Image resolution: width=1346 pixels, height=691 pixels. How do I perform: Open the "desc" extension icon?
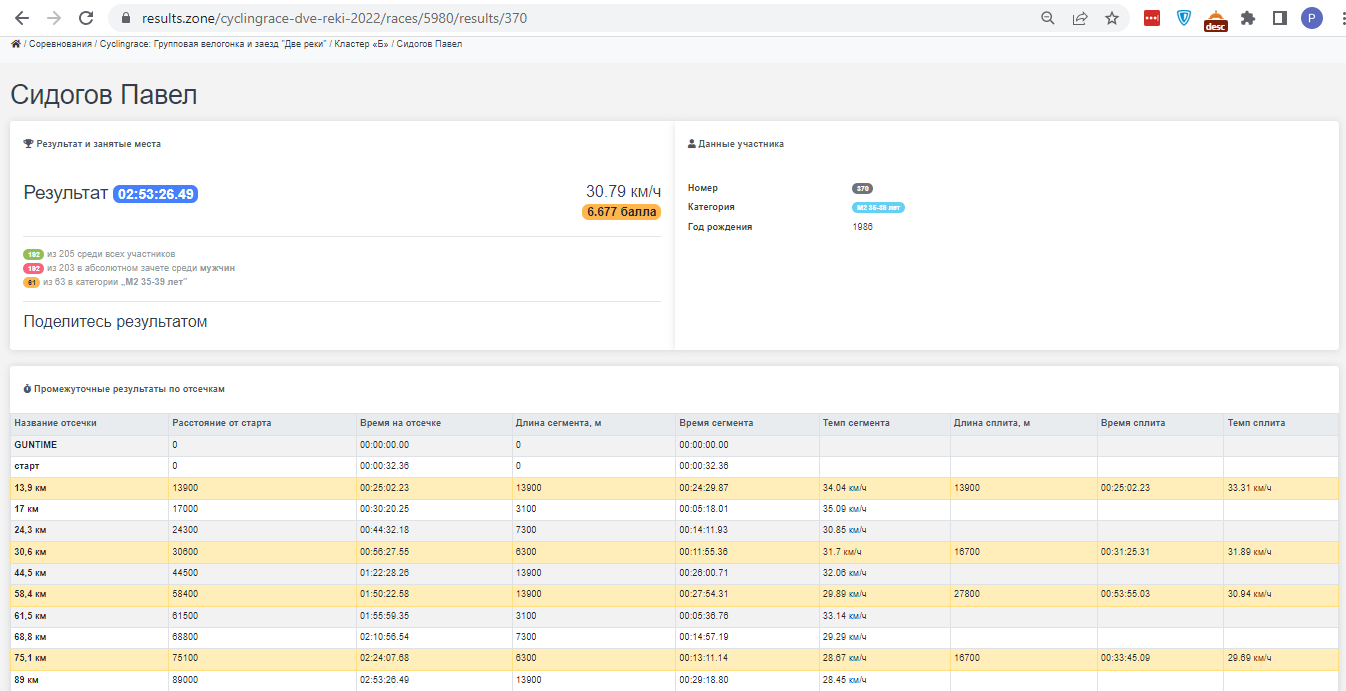click(x=1215, y=20)
